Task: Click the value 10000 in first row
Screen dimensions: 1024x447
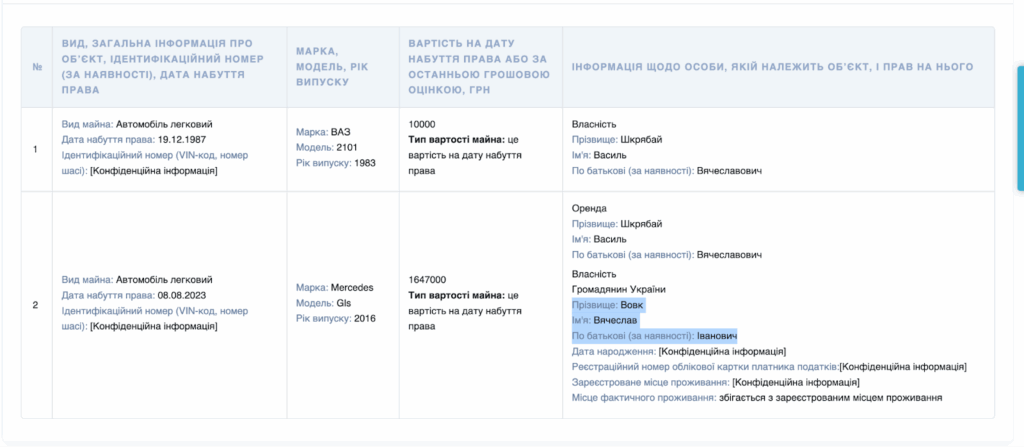Action: tap(423, 124)
